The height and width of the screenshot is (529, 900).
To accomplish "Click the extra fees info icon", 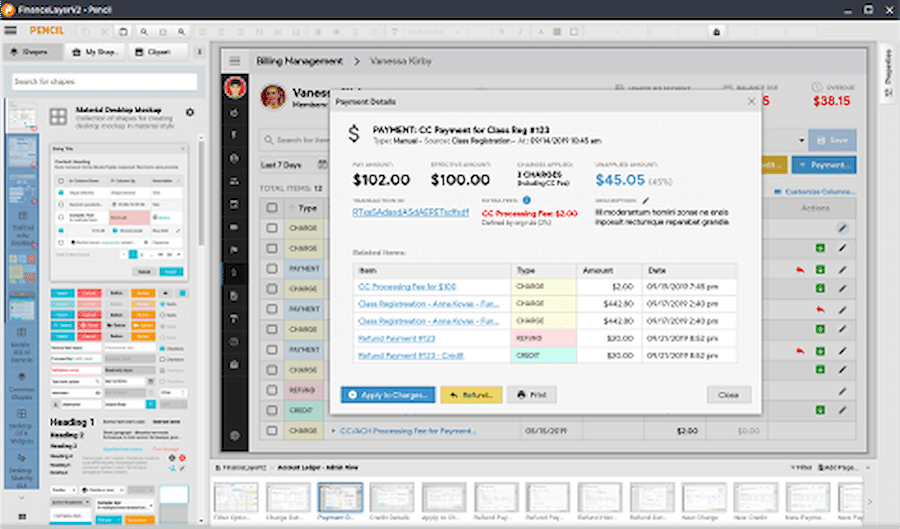I will (x=526, y=200).
